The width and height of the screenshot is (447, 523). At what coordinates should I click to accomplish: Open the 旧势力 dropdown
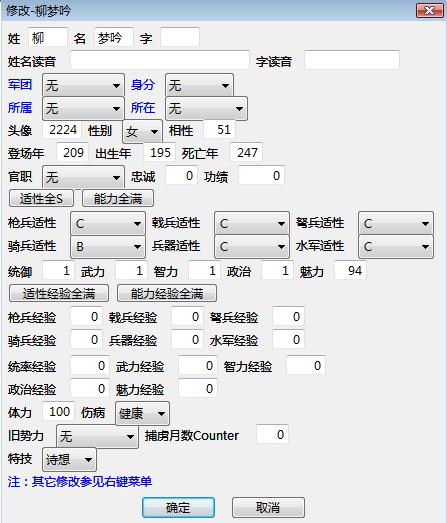[x=97, y=436]
